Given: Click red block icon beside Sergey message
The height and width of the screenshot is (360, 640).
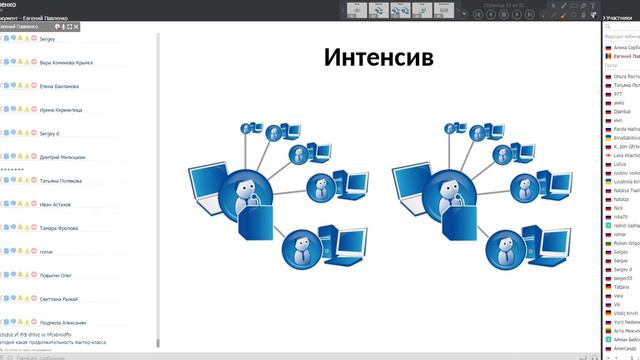Looking at the screenshot, I should [34, 38].
